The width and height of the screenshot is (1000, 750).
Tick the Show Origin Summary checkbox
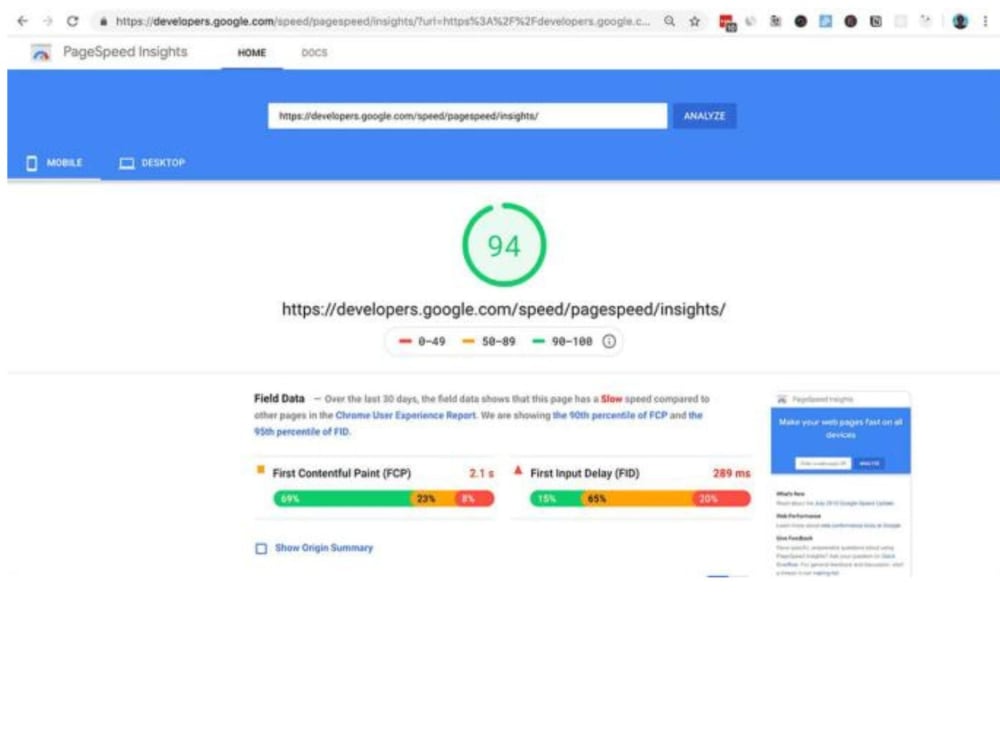coord(261,548)
